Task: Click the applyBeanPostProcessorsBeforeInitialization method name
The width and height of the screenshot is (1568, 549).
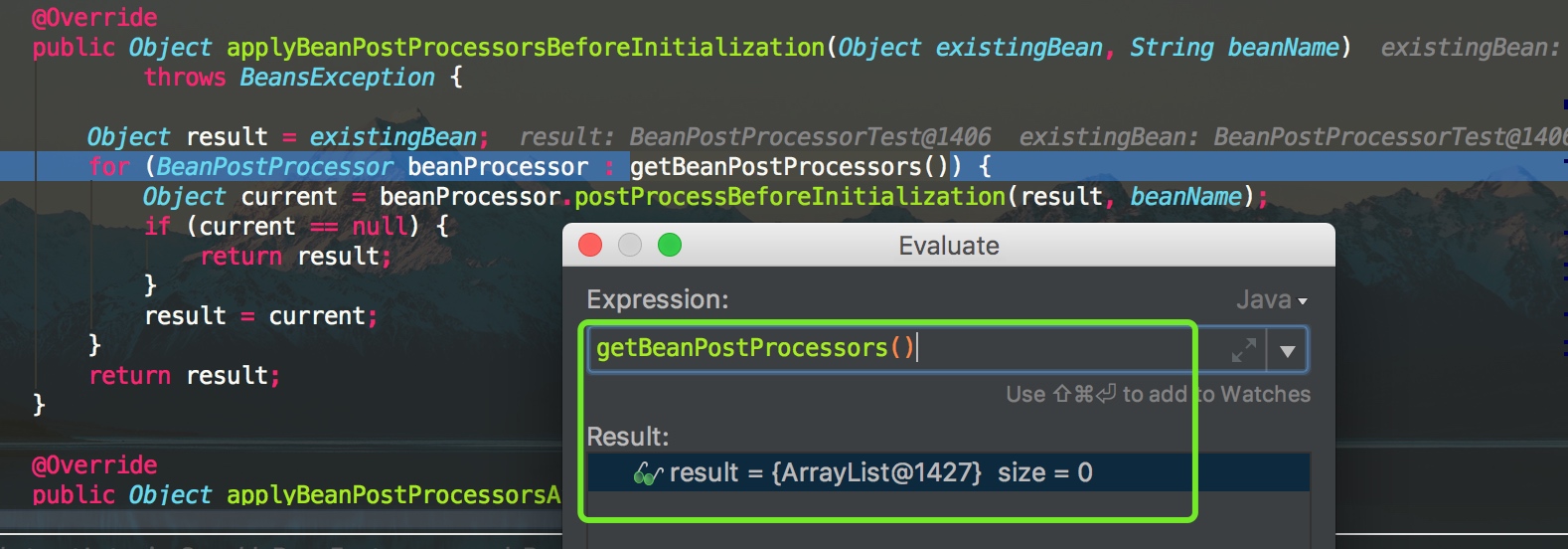Action: 525,47
